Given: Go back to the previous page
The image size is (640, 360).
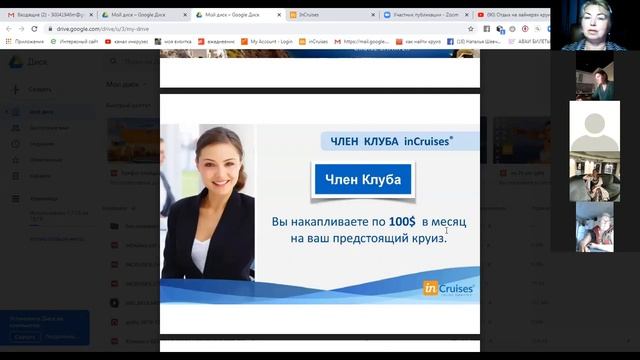Looking at the screenshot, I should point(9,29).
